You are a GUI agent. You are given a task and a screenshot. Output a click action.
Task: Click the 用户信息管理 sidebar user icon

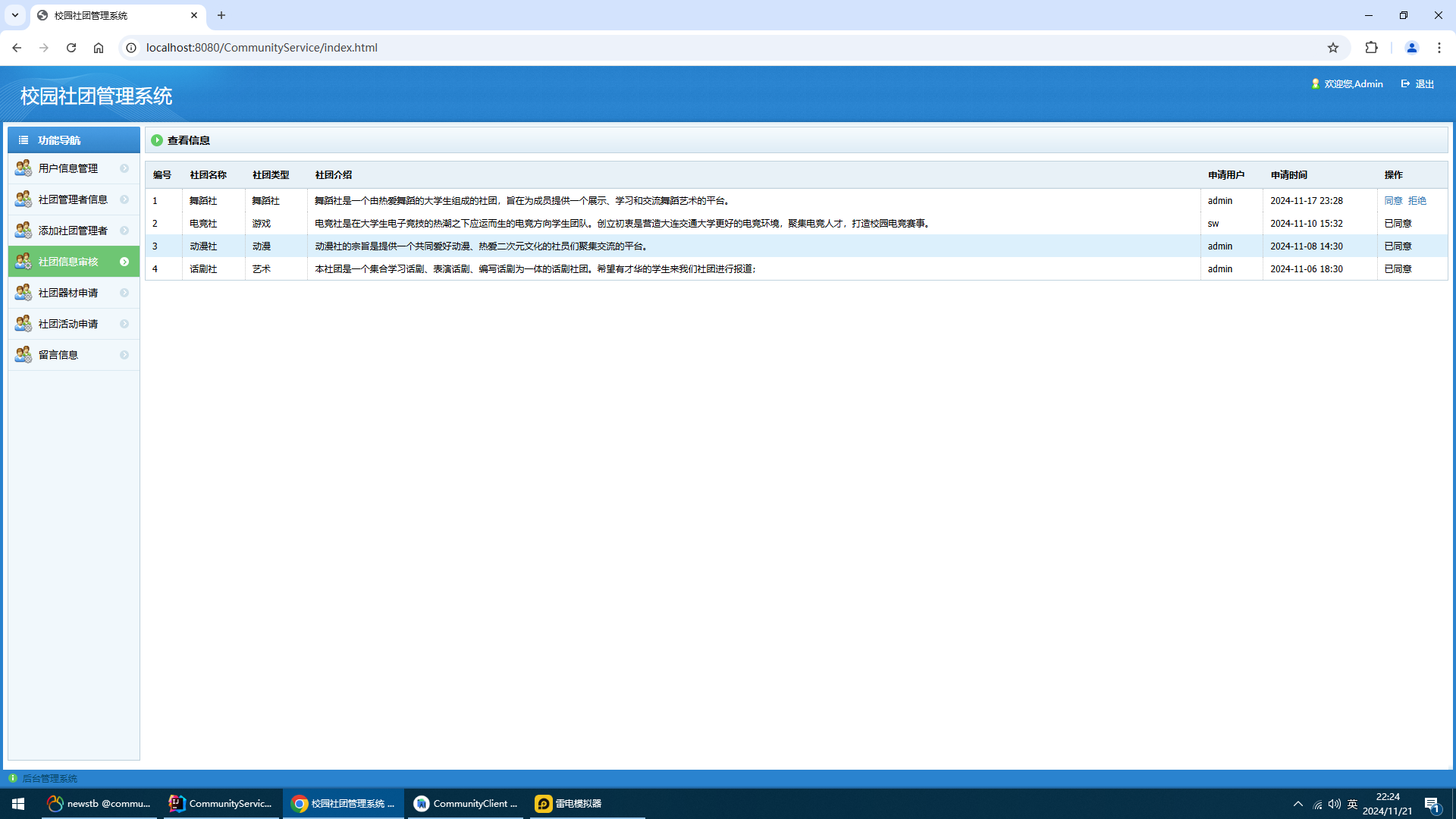pos(23,168)
